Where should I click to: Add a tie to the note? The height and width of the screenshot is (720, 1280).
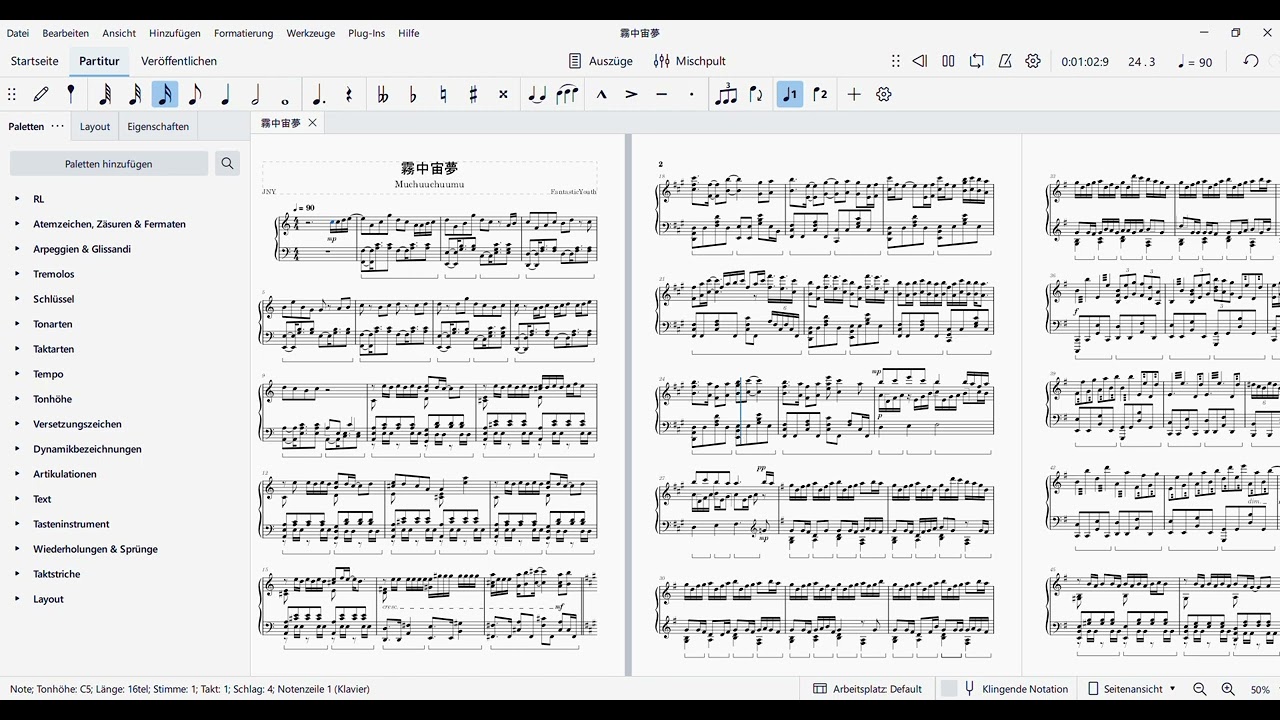[x=537, y=94]
